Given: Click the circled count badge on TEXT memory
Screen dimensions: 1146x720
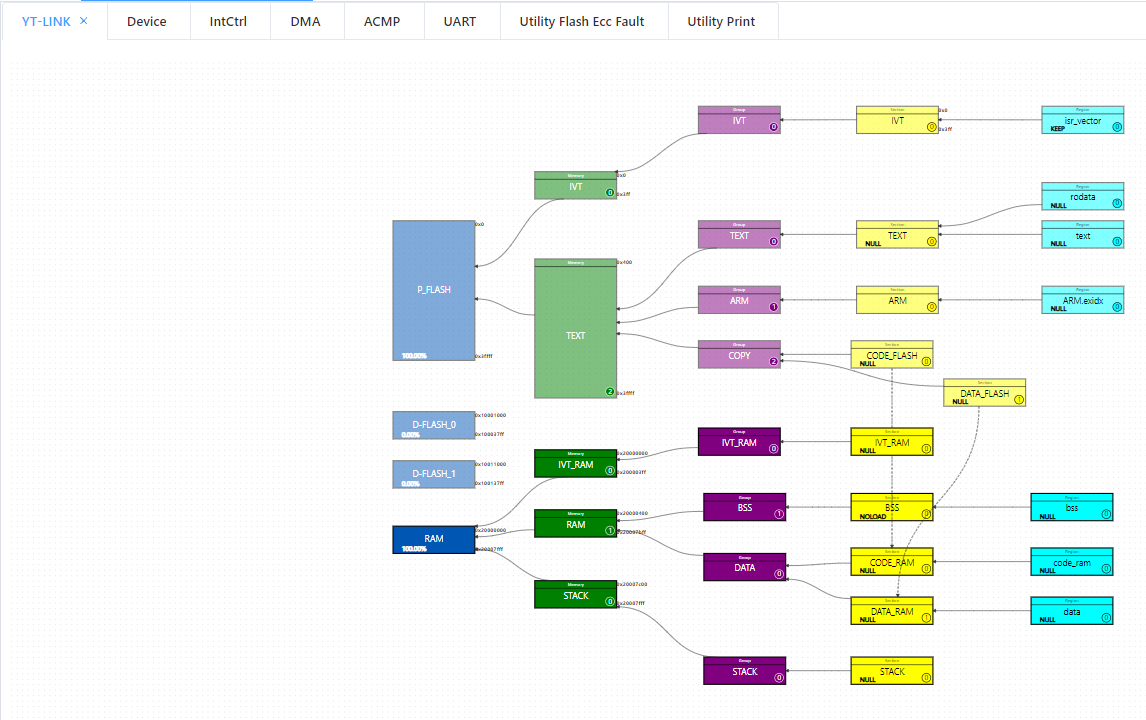Looking at the screenshot, I should pyautogui.click(x=610, y=391).
